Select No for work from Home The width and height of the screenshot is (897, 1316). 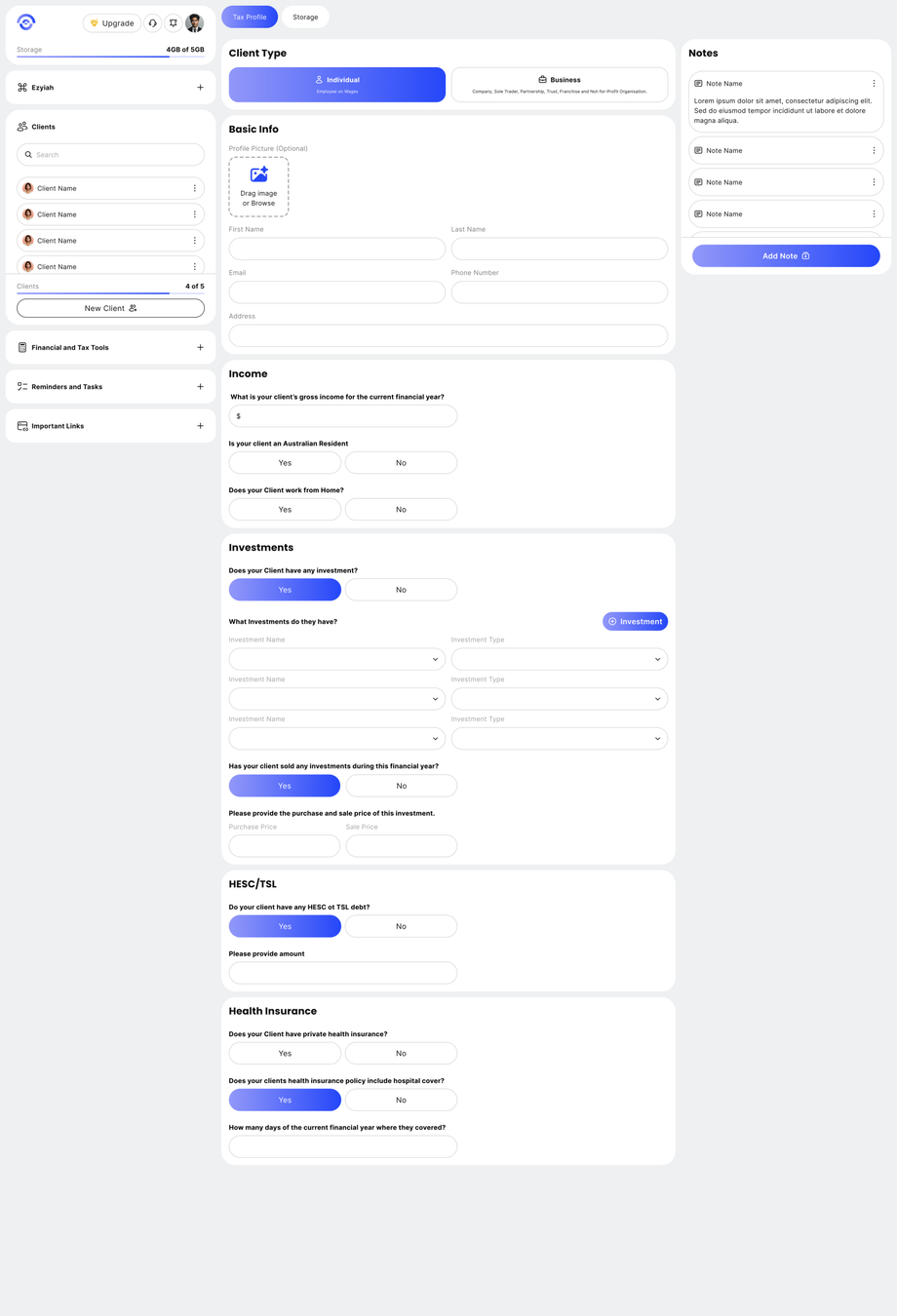point(401,510)
